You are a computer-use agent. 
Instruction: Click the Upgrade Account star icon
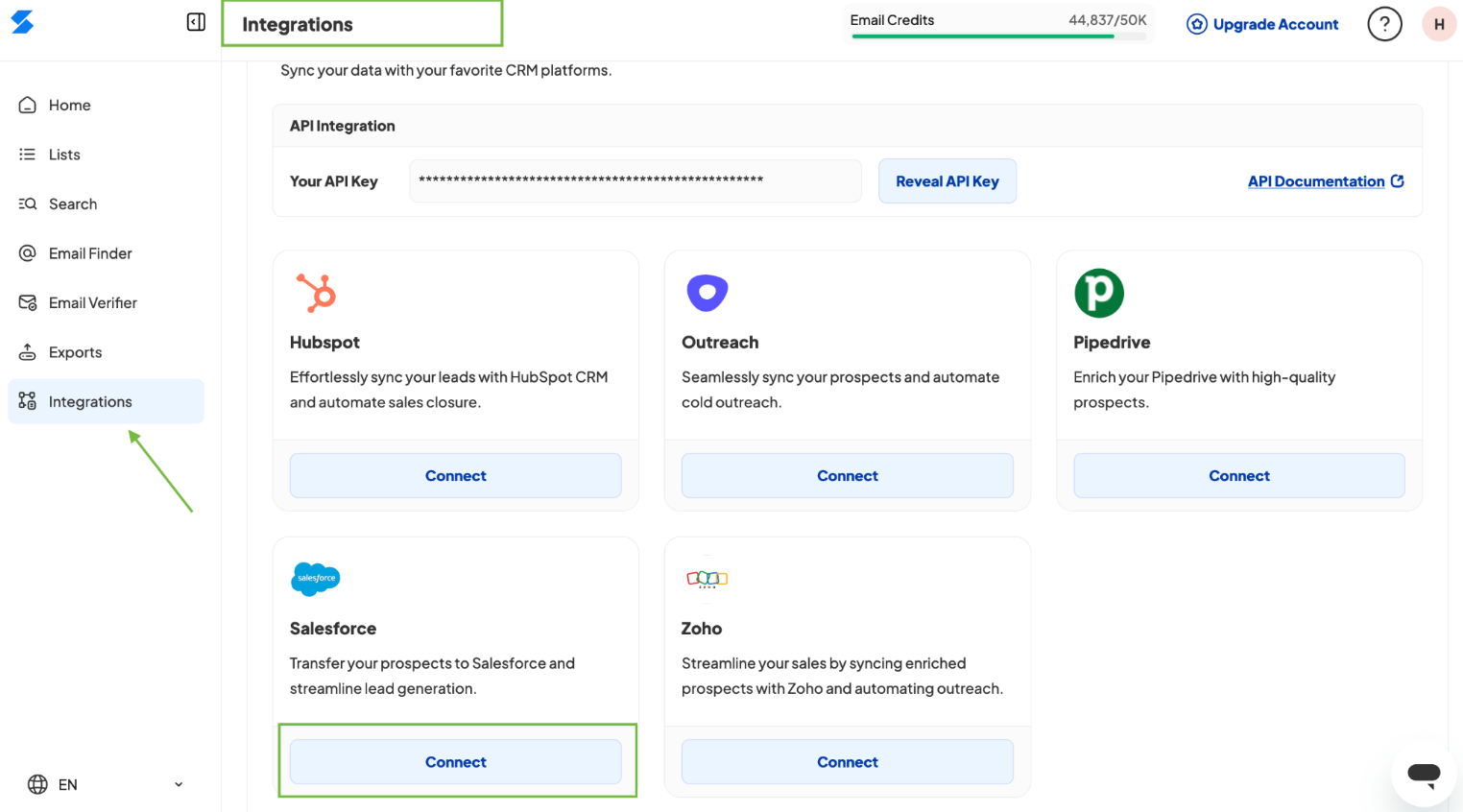tap(1197, 24)
